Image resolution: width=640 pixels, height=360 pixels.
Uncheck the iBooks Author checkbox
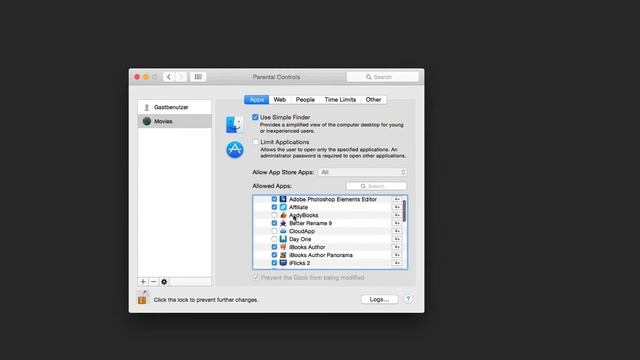[x=274, y=247]
